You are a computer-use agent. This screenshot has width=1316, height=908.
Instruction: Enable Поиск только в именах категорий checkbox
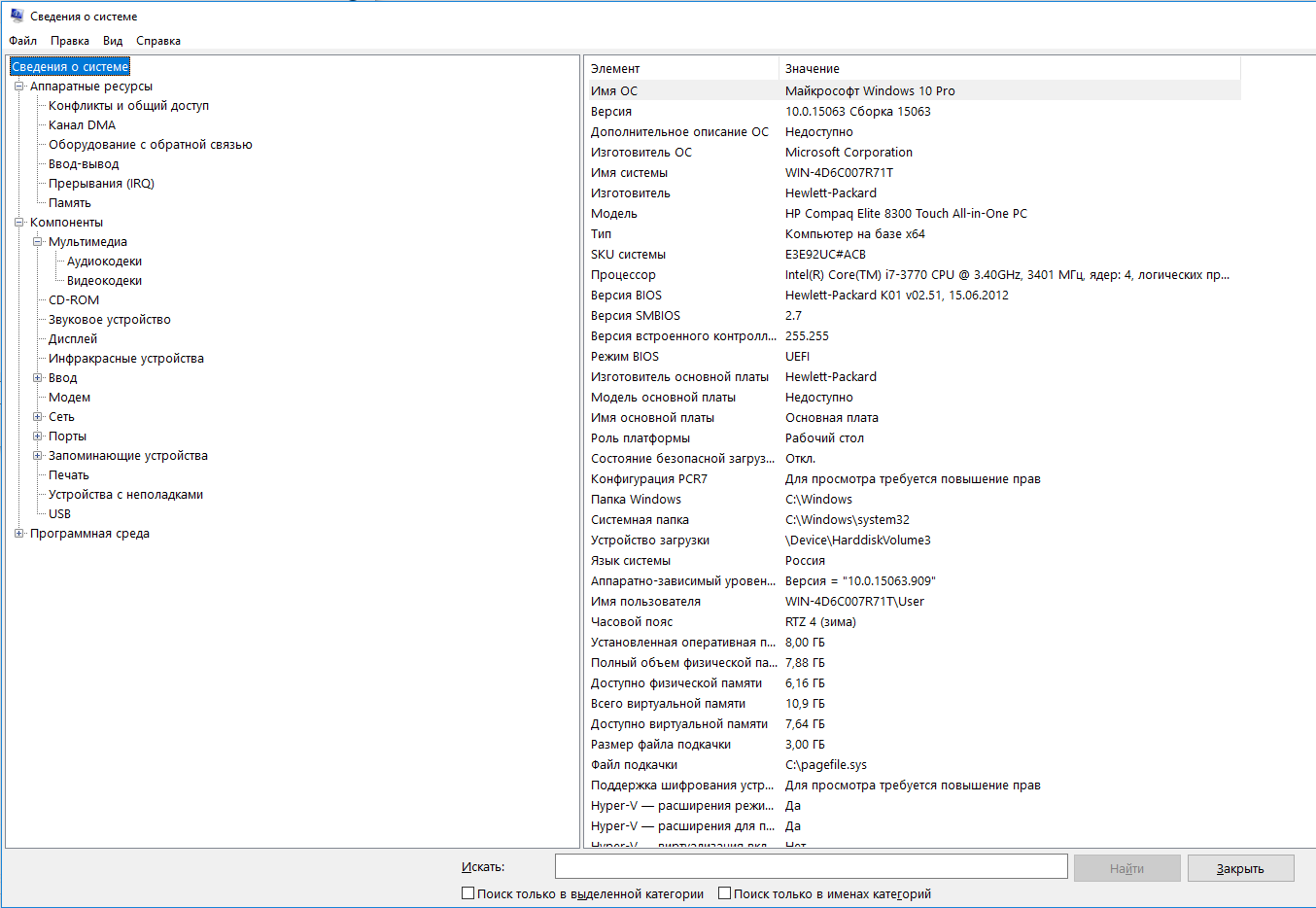(x=724, y=893)
